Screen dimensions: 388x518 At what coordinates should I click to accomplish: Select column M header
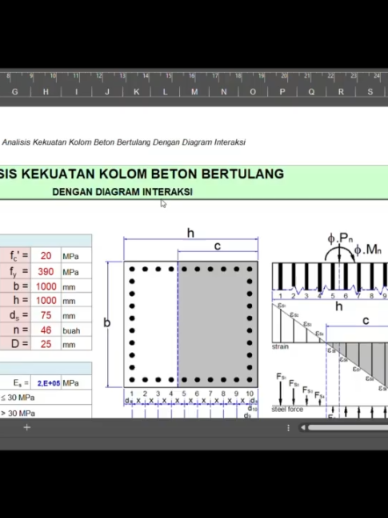194,92
